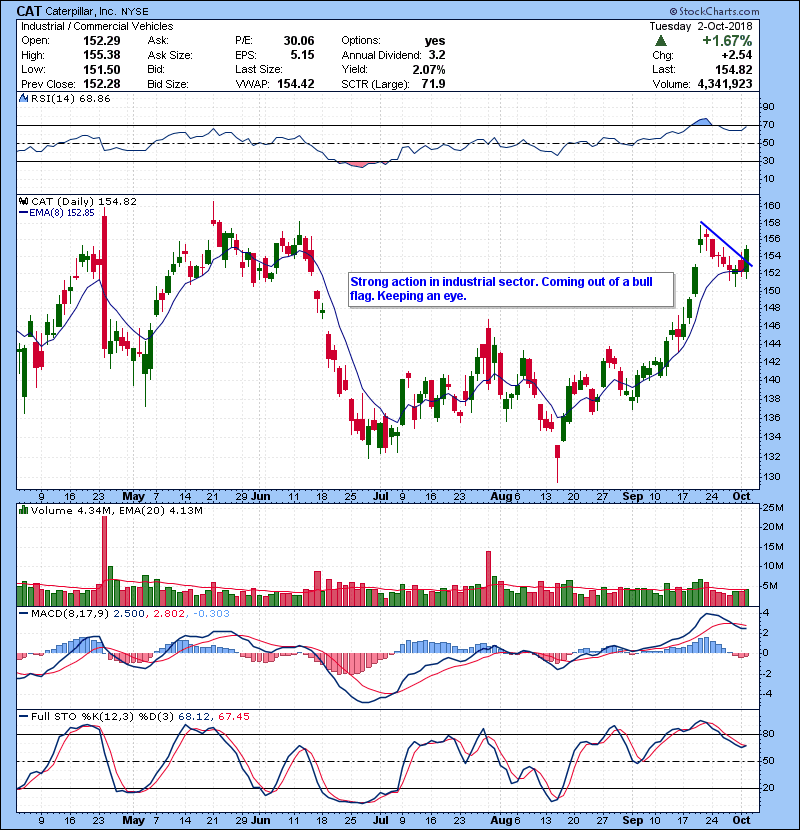Click the green up-triangle price change icon

tap(660, 41)
